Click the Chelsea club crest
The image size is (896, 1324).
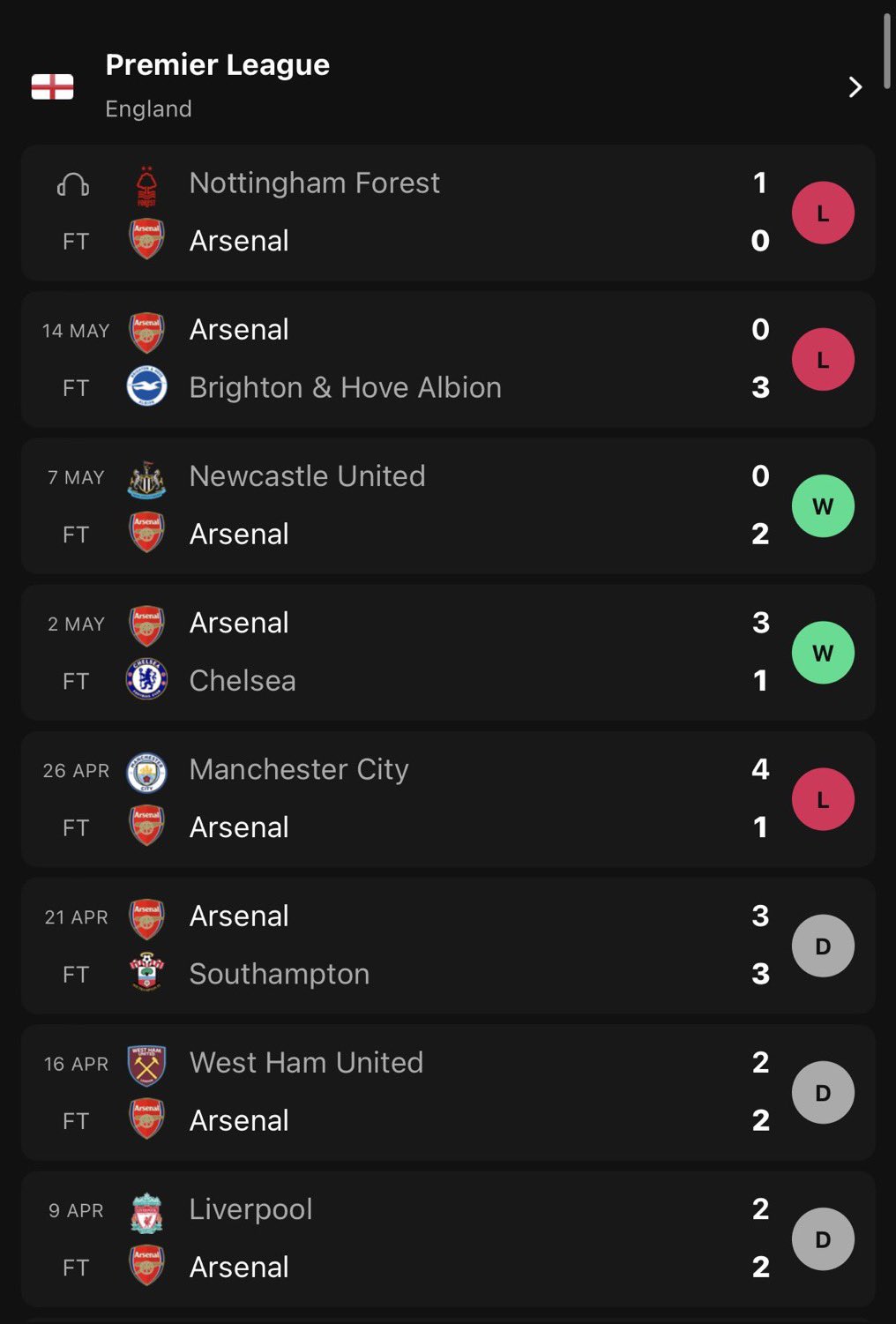[x=146, y=679]
